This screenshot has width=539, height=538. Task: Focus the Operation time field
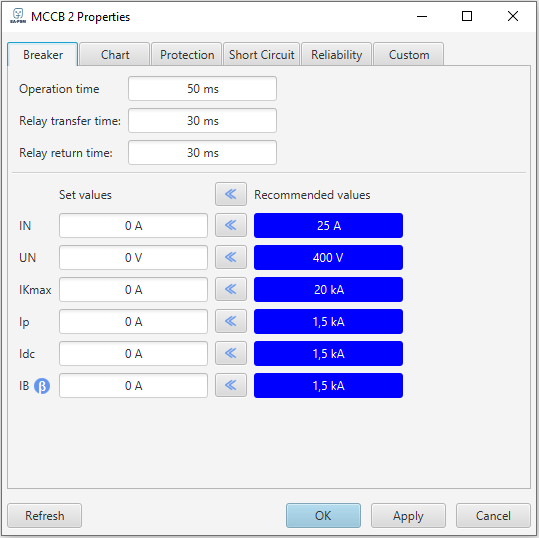click(202, 89)
